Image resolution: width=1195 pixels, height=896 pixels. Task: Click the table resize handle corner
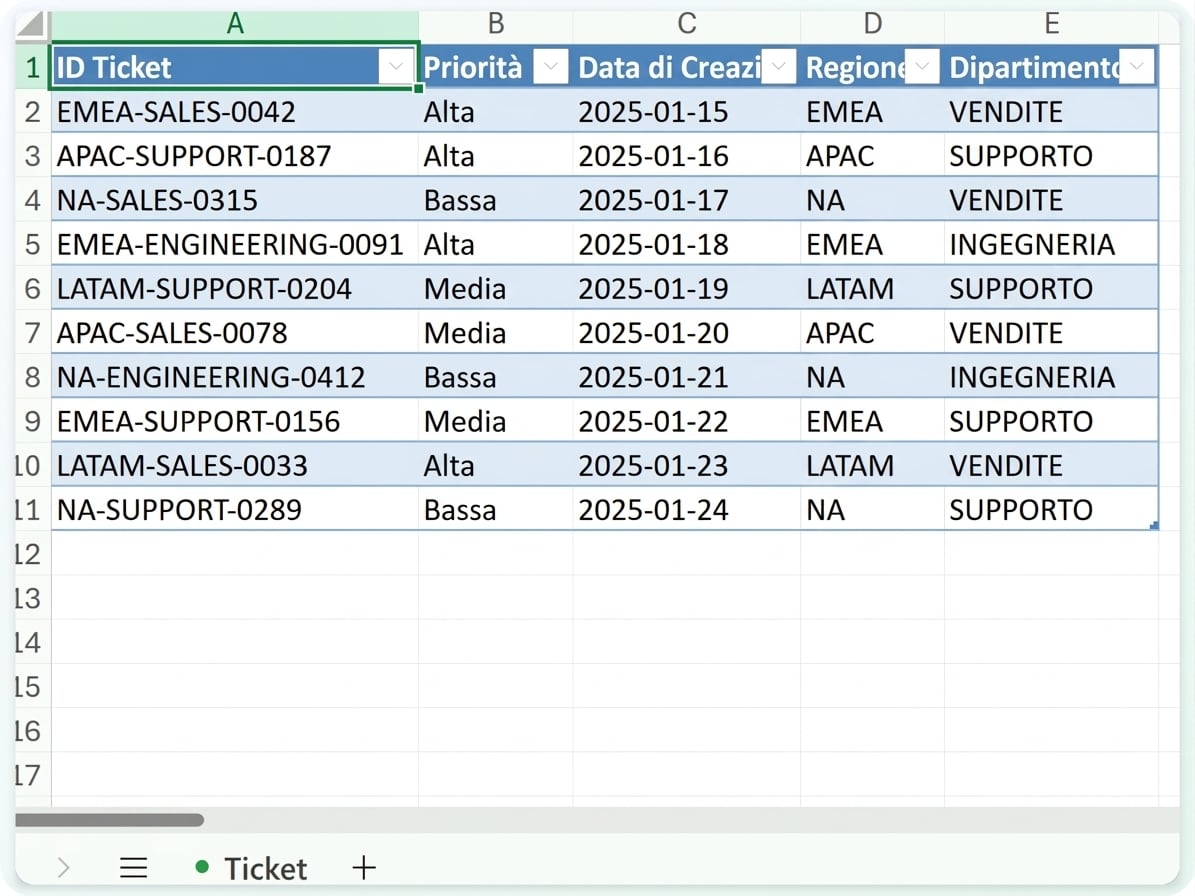(1154, 525)
